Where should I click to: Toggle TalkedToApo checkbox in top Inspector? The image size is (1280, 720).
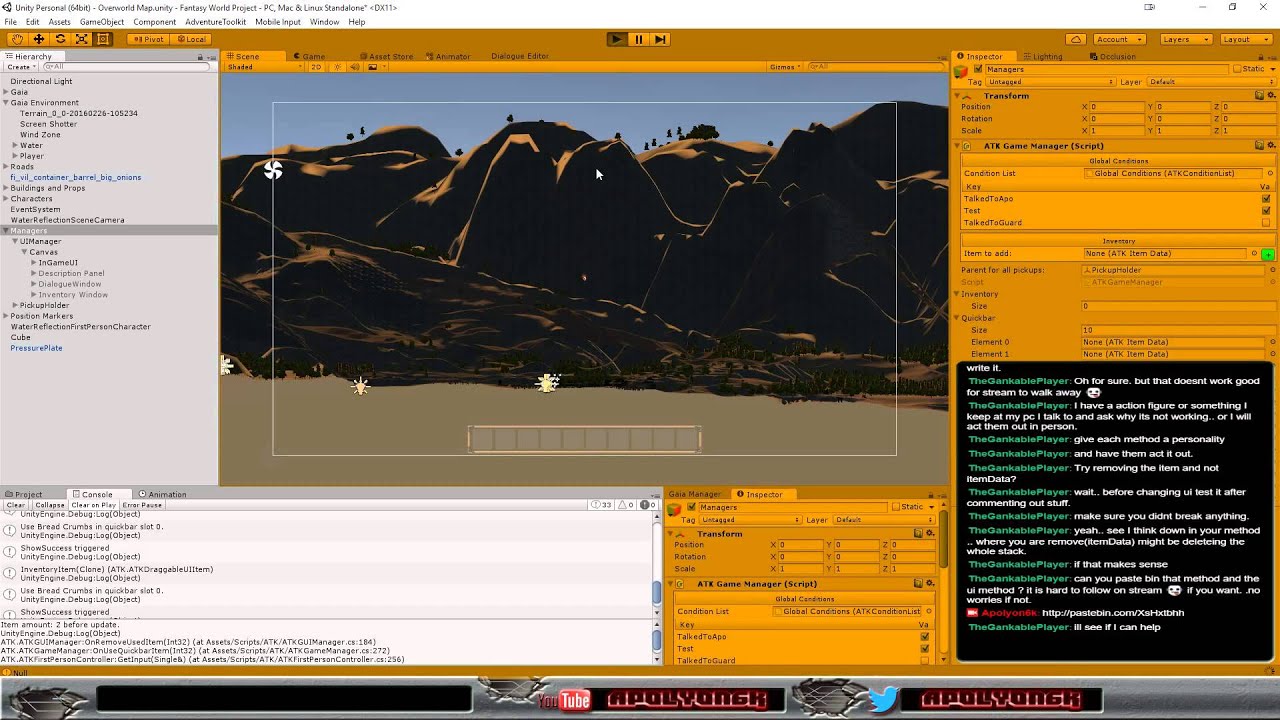click(1266, 199)
